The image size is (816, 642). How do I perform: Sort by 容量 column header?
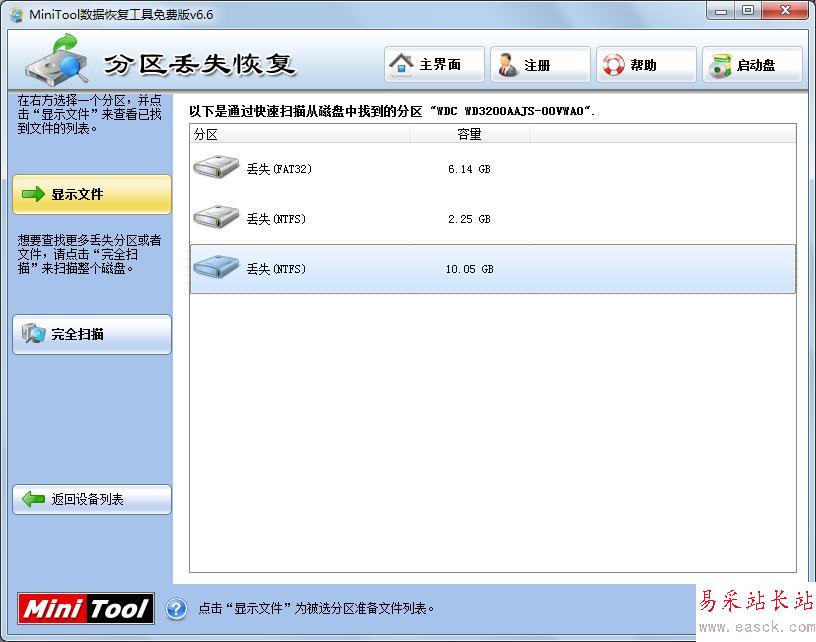pos(469,134)
